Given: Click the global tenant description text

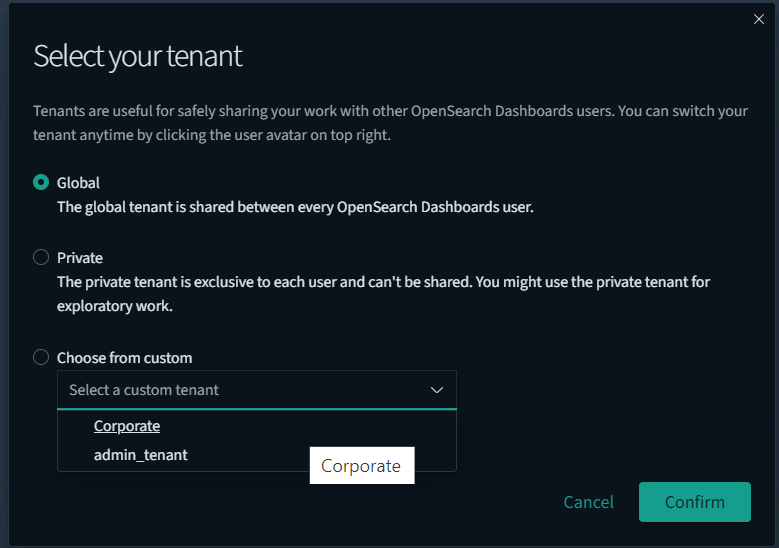Looking at the screenshot, I should tap(295, 208).
